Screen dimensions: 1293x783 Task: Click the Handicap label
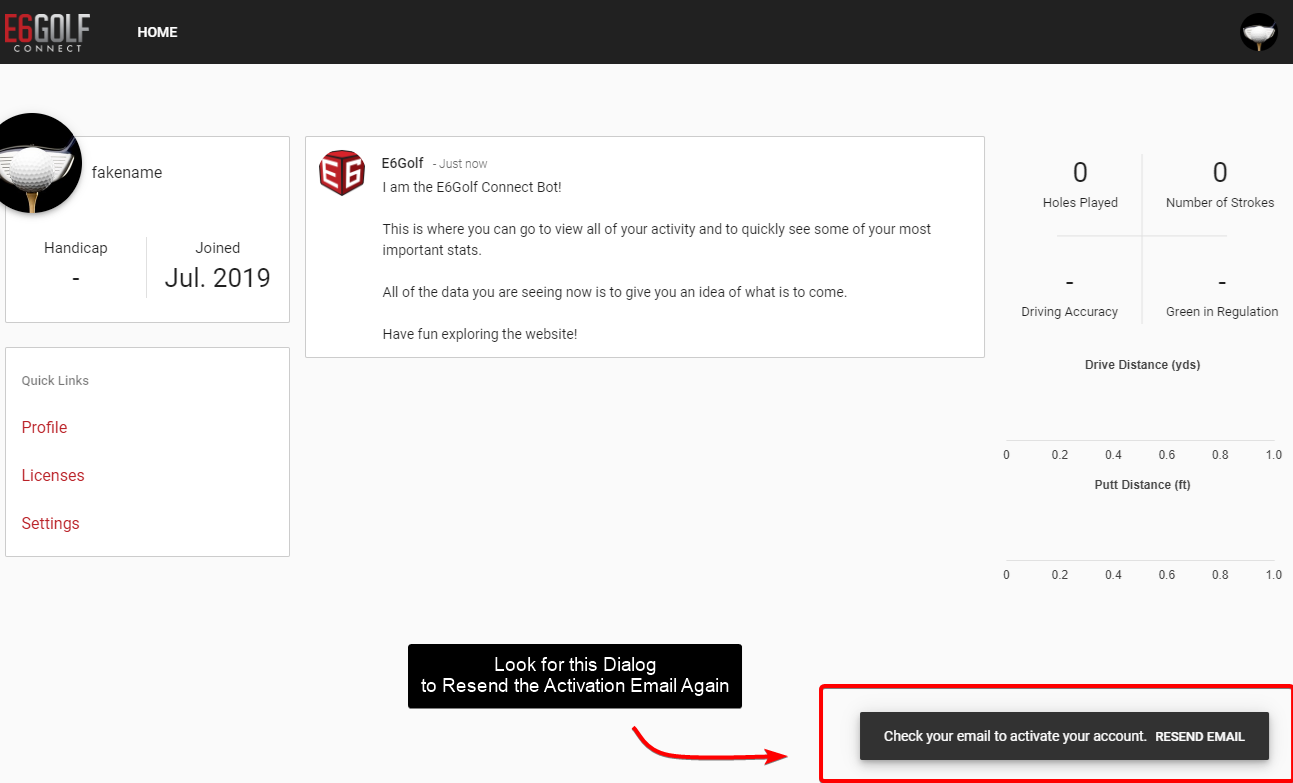(76, 248)
